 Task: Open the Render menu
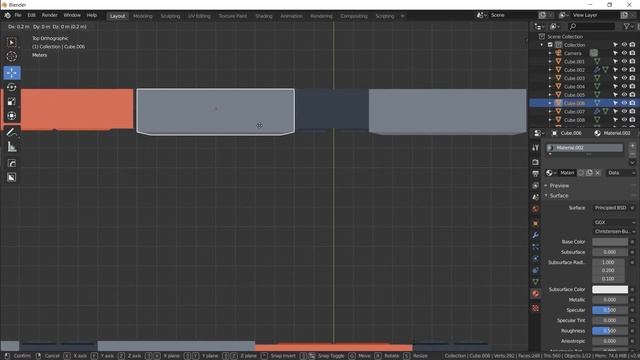coord(49,16)
